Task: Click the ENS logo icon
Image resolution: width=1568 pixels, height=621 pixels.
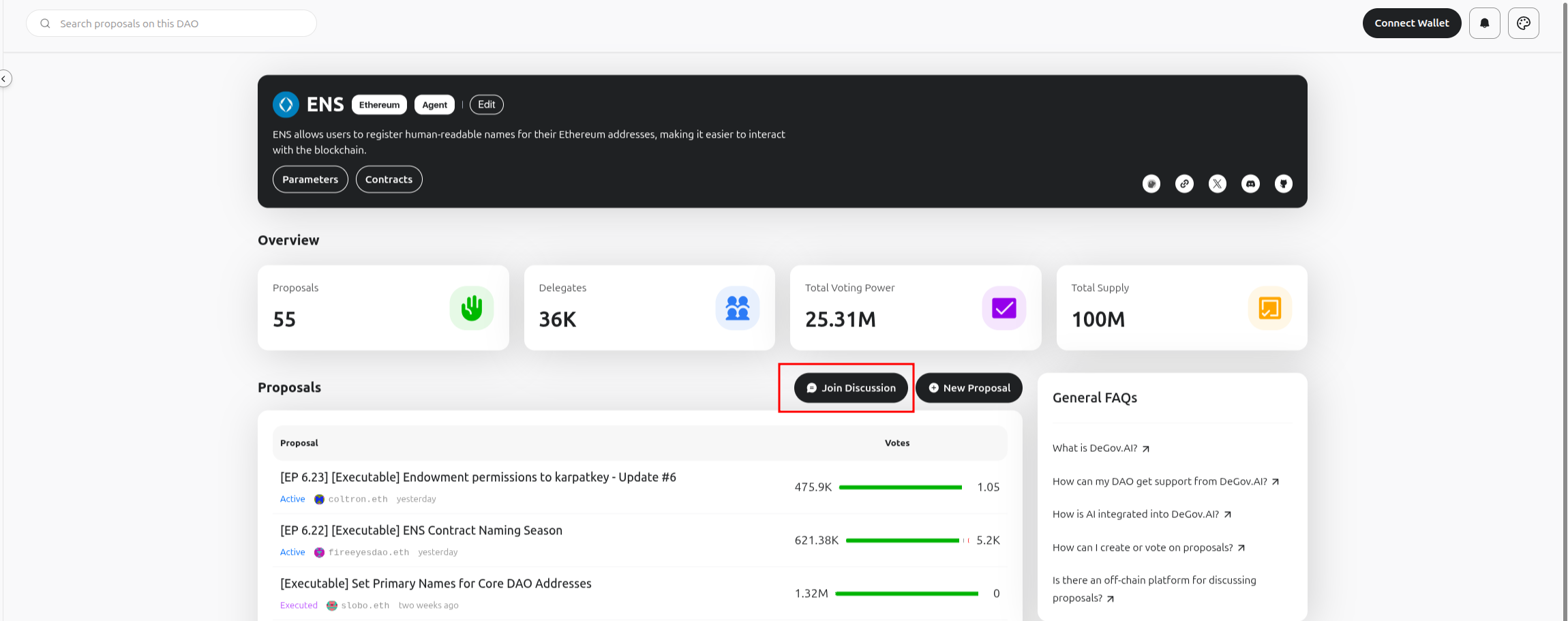Action: tap(286, 104)
